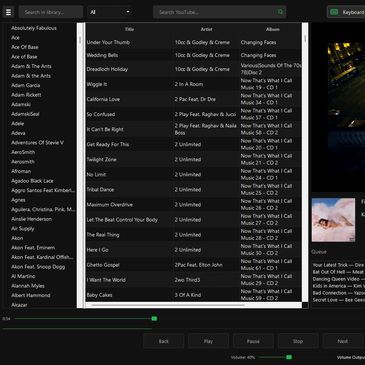Click the track table vertical scrollbar
Viewport: 365px width, 365px height.
coord(305,162)
